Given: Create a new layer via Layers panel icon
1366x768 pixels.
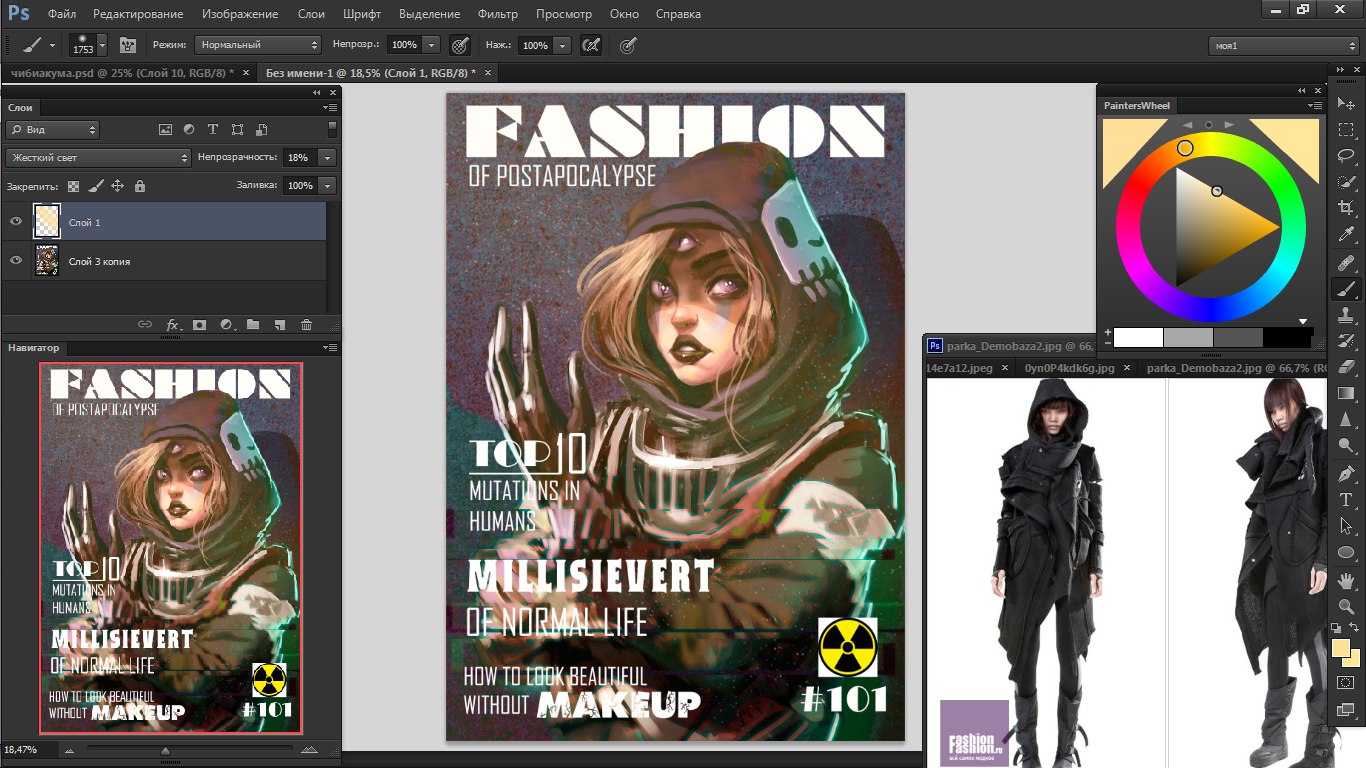Looking at the screenshot, I should (x=280, y=325).
